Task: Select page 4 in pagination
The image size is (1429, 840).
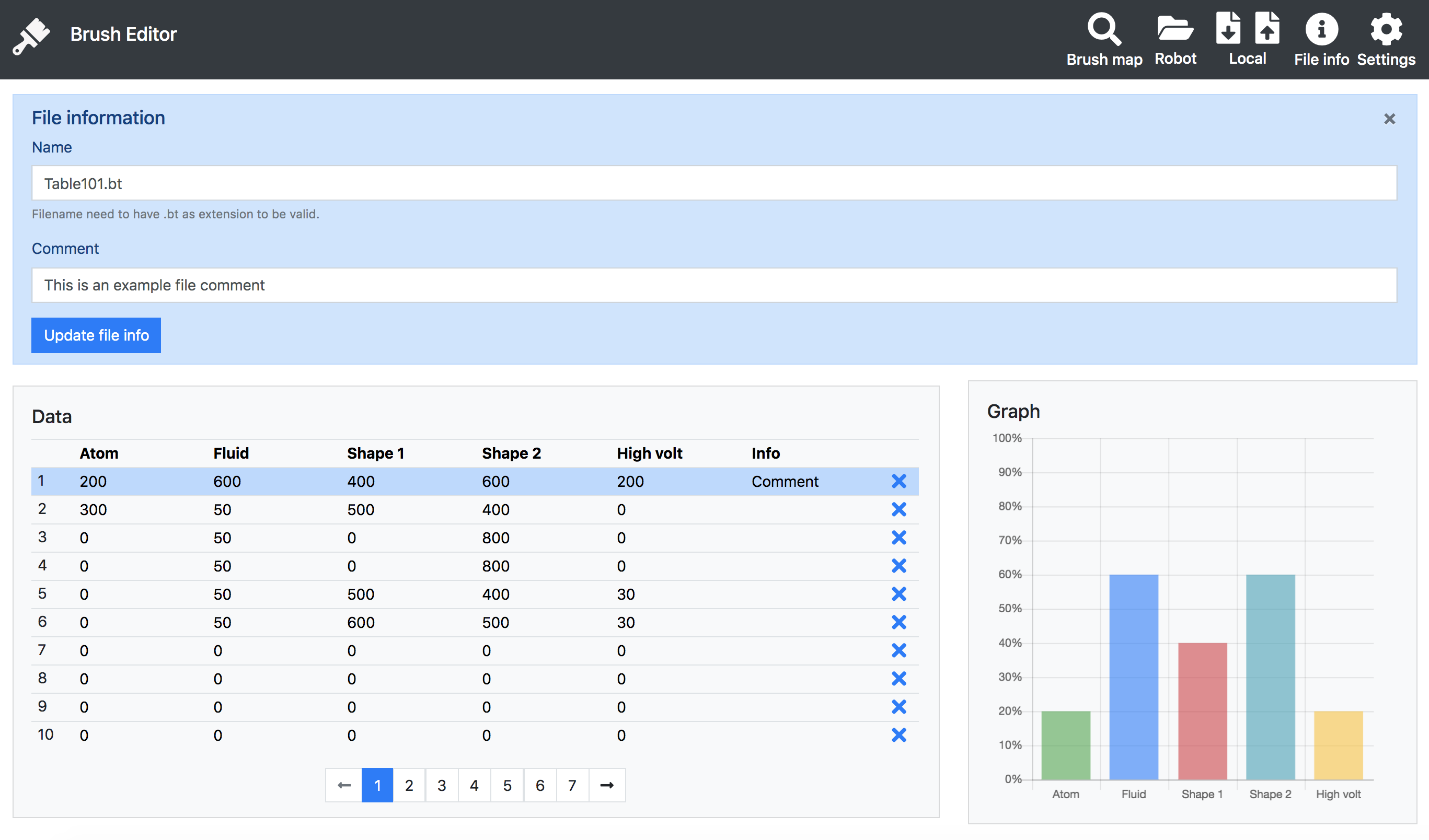Action: click(474, 785)
